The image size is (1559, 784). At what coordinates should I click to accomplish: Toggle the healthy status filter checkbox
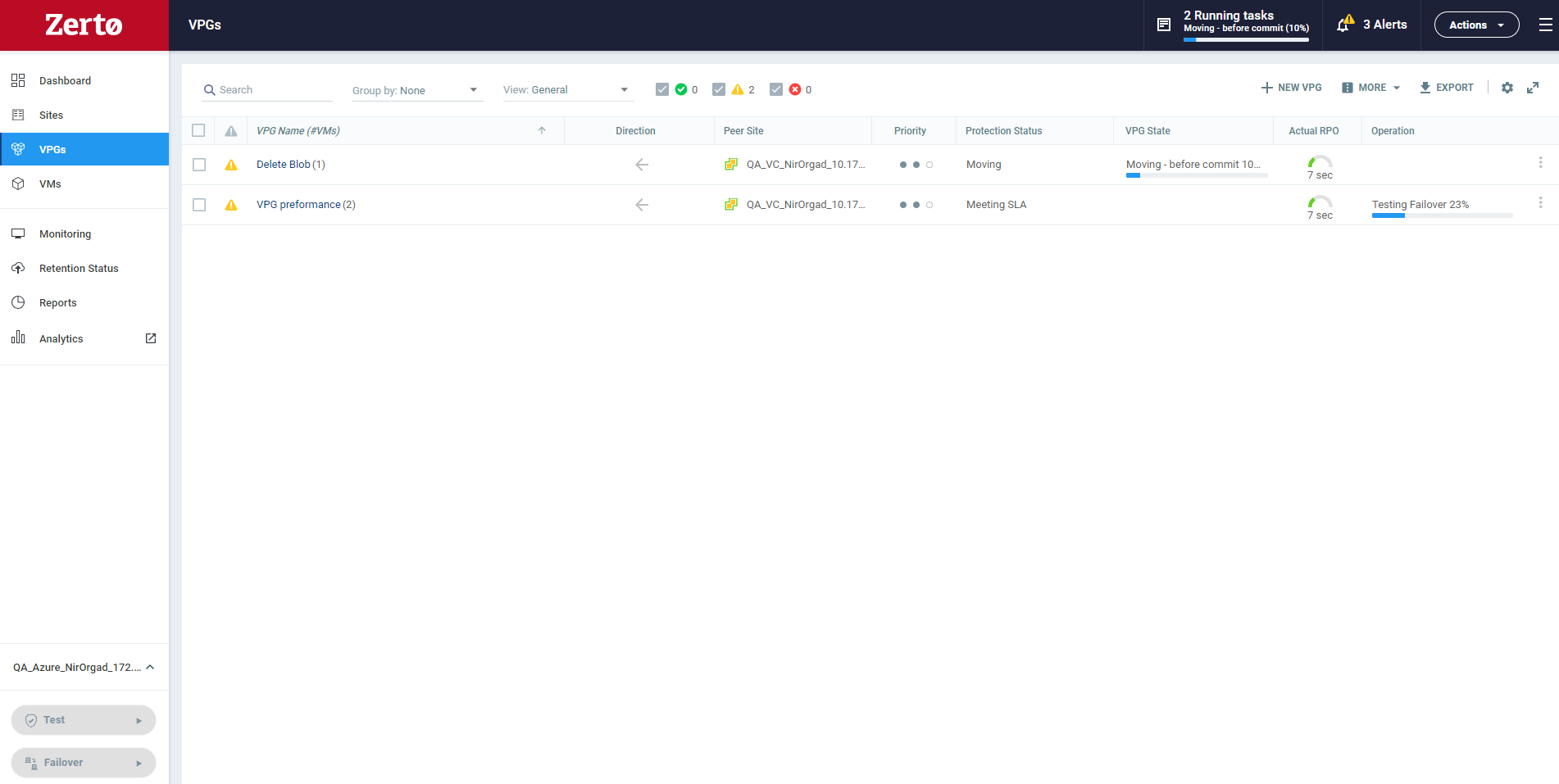pyautogui.click(x=662, y=89)
